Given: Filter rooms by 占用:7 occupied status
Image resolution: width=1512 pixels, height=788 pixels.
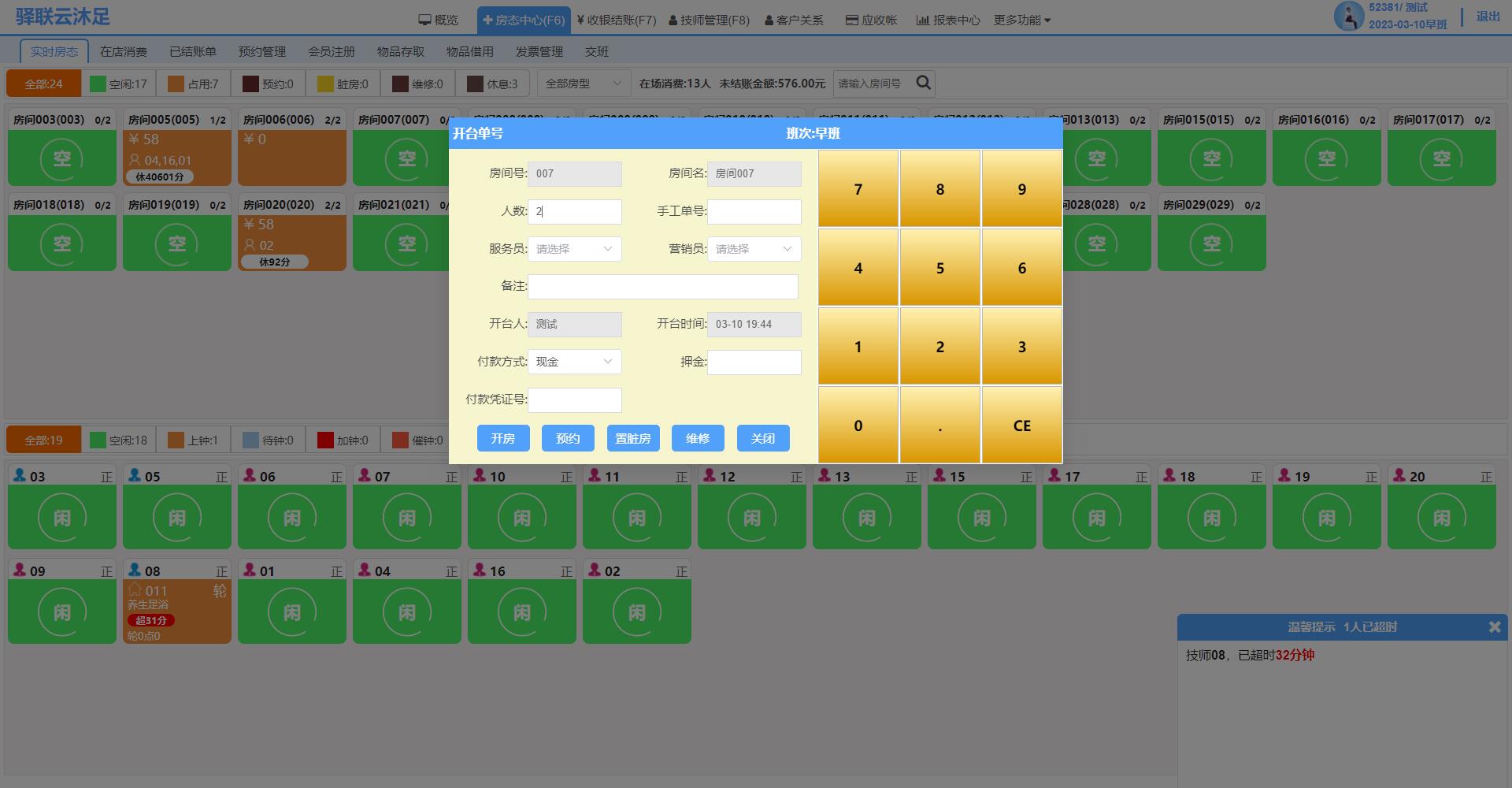Looking at the screenshot, I should pos(194,84).
